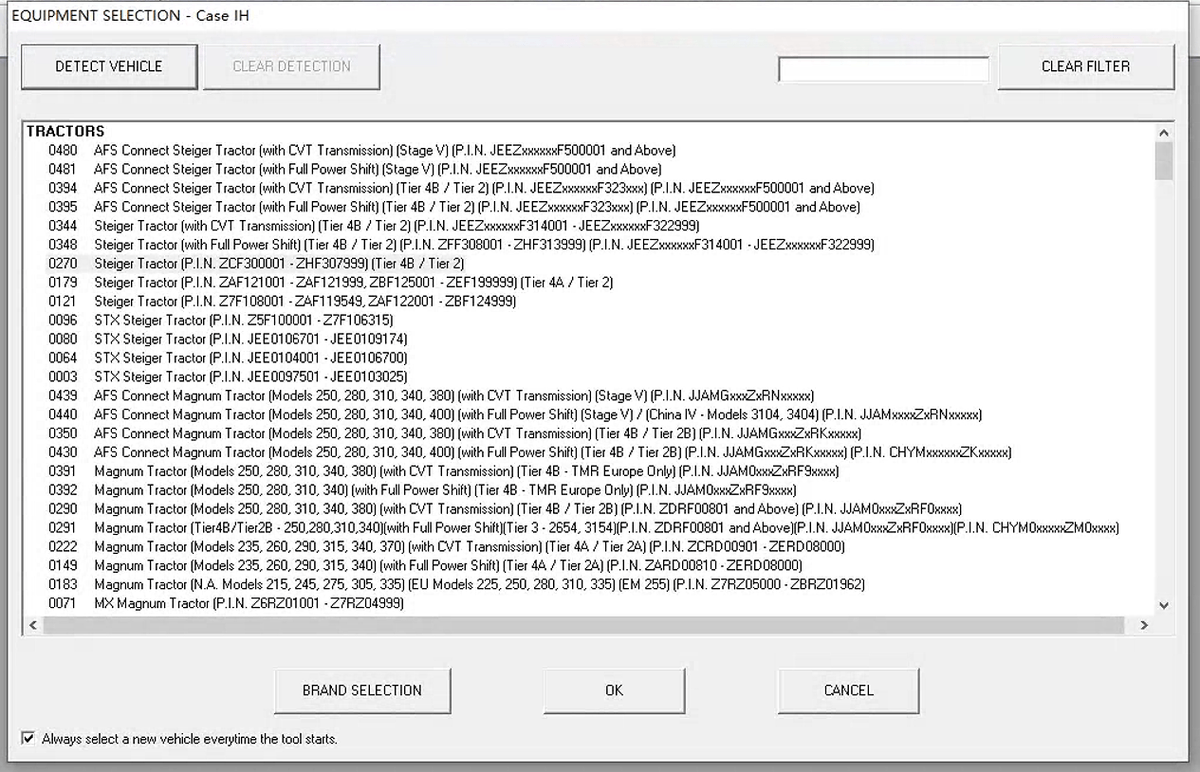
Task: Click into the filter text field
Action: (x=883, y=69)
